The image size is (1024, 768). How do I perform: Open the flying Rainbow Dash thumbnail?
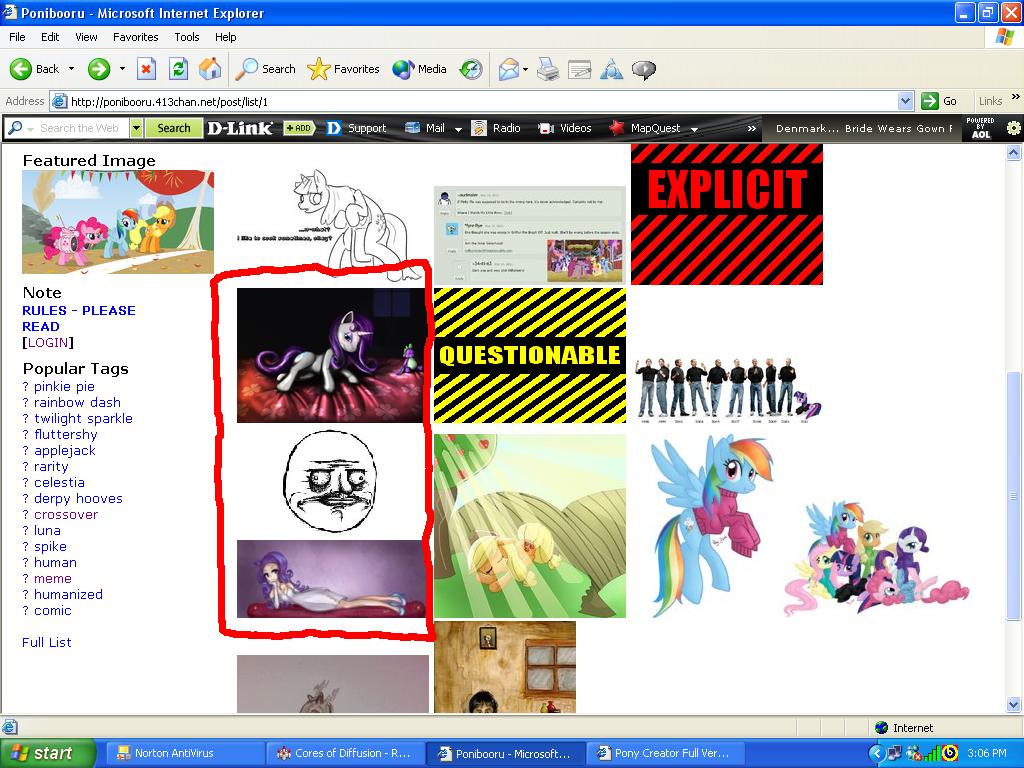pyautogui.click(x=711, y=524)
